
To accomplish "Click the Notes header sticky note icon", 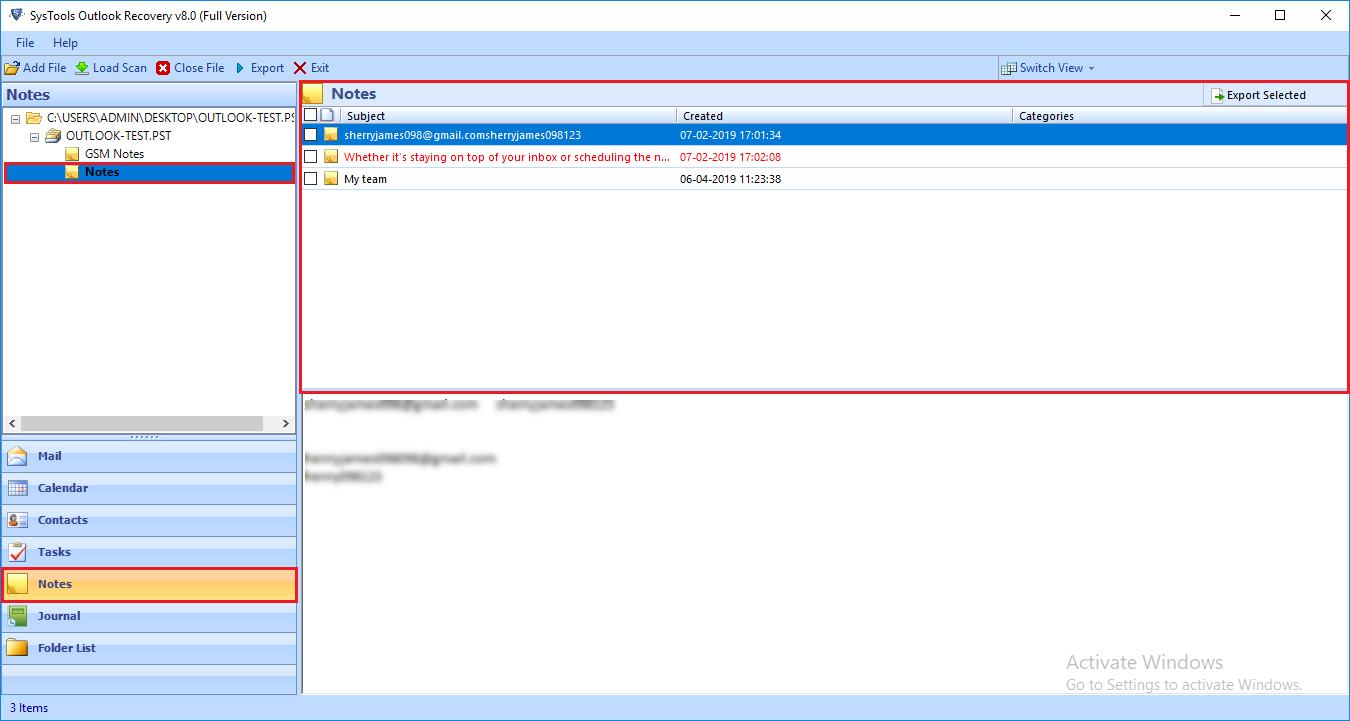I will tap(313, 94).
